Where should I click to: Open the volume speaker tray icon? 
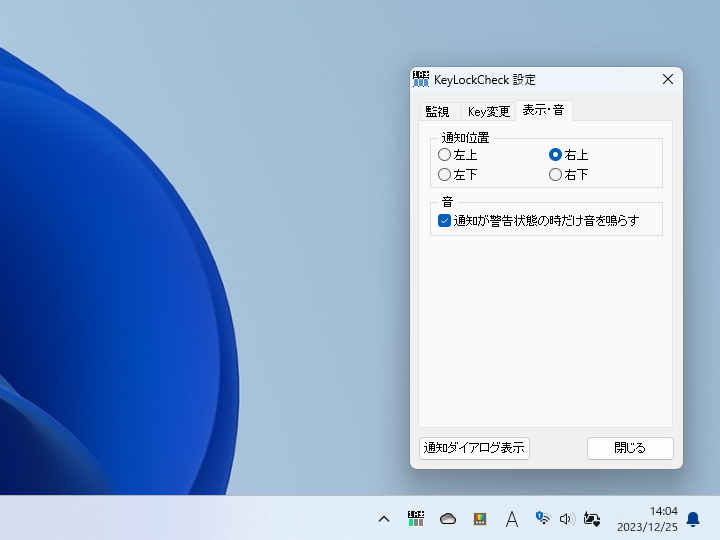click(x=567, y=519)
